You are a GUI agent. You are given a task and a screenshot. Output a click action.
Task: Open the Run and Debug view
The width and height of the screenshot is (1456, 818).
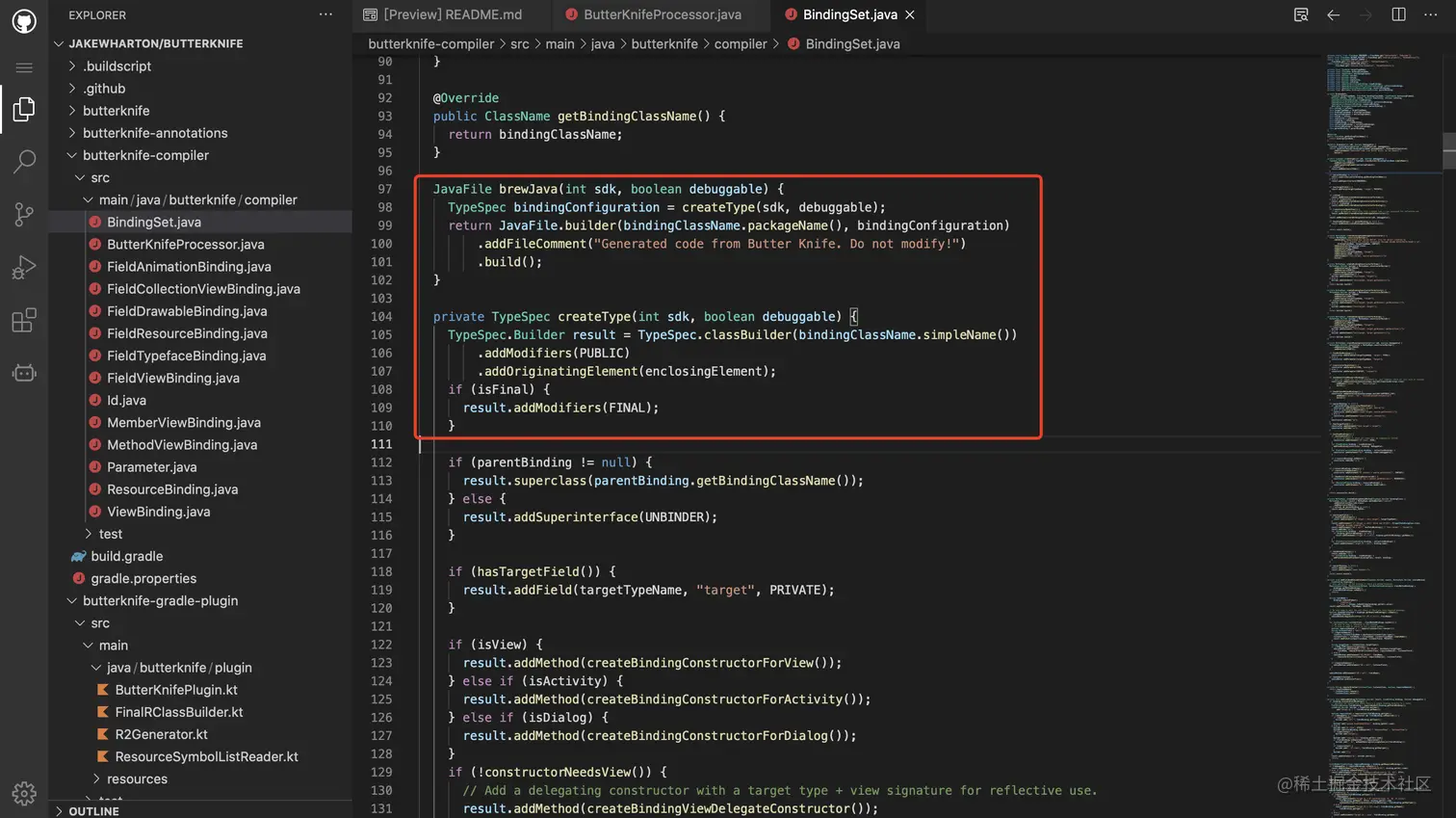[x=24, y=267]
